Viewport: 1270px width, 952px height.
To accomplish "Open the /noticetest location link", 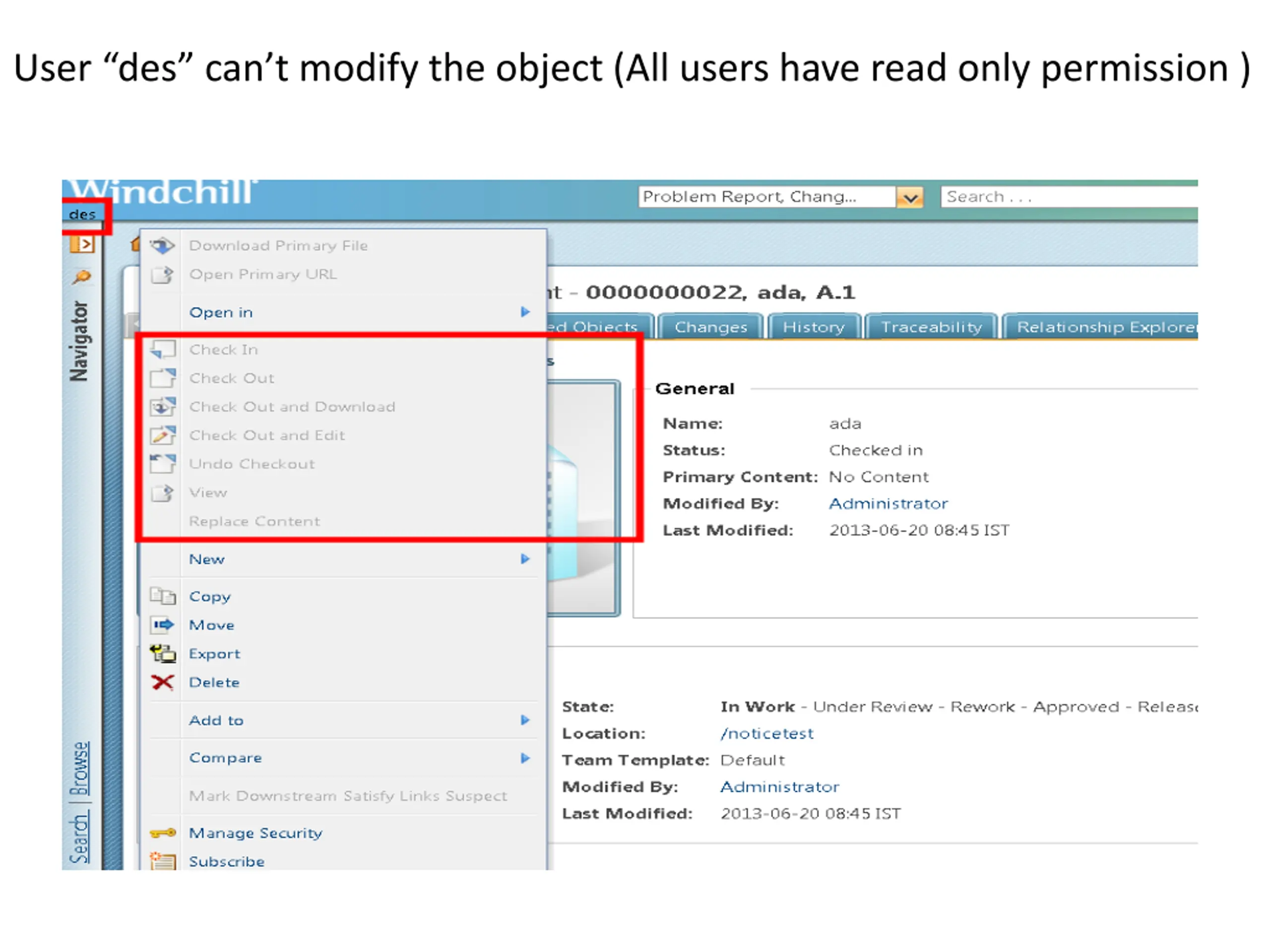I will (766, 733).
